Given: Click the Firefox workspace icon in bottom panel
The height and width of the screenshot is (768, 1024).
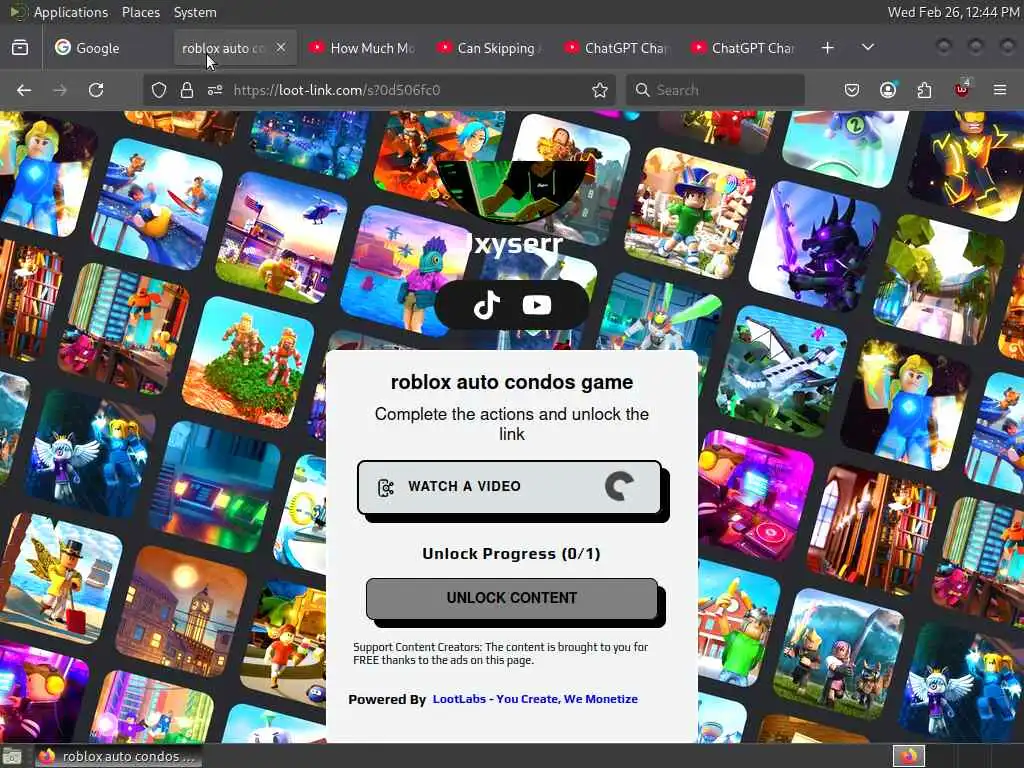Looking at the screenshot, I should point(909,756).
